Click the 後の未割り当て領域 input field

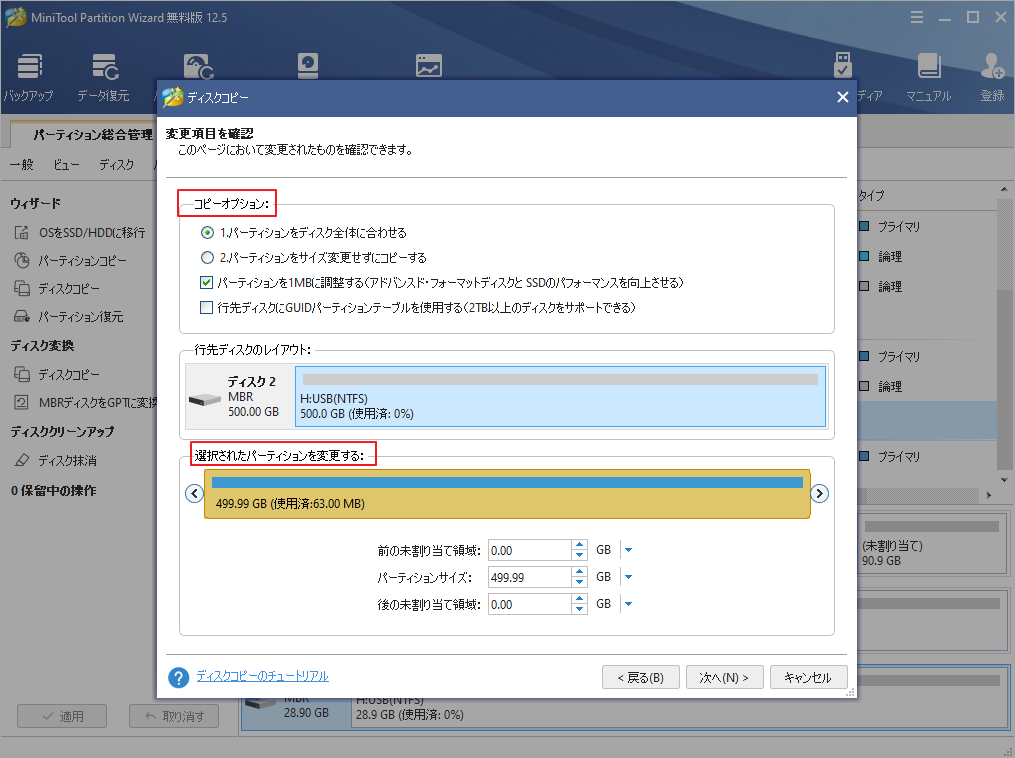tap(530, 605)
